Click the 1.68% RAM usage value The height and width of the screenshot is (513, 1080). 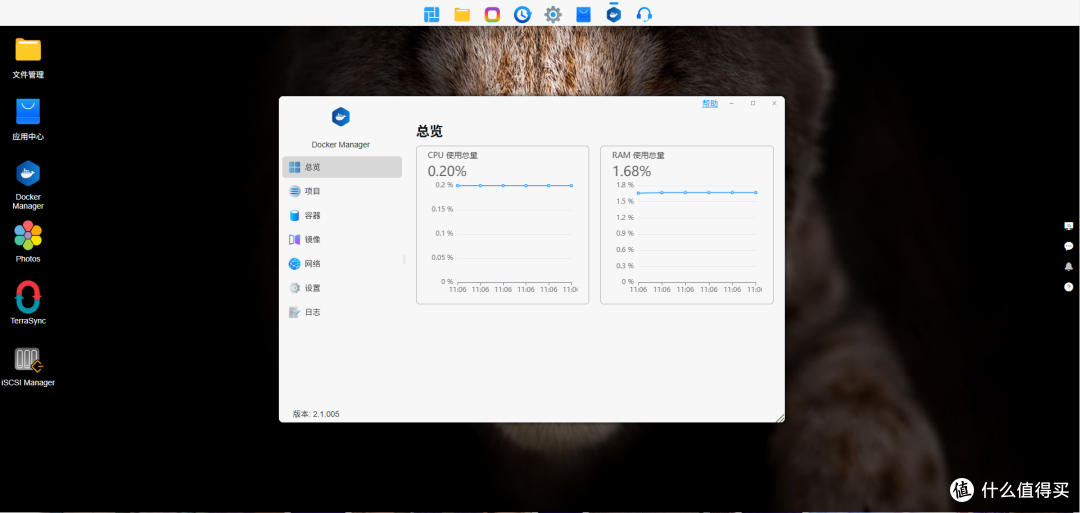pos(632,171)
